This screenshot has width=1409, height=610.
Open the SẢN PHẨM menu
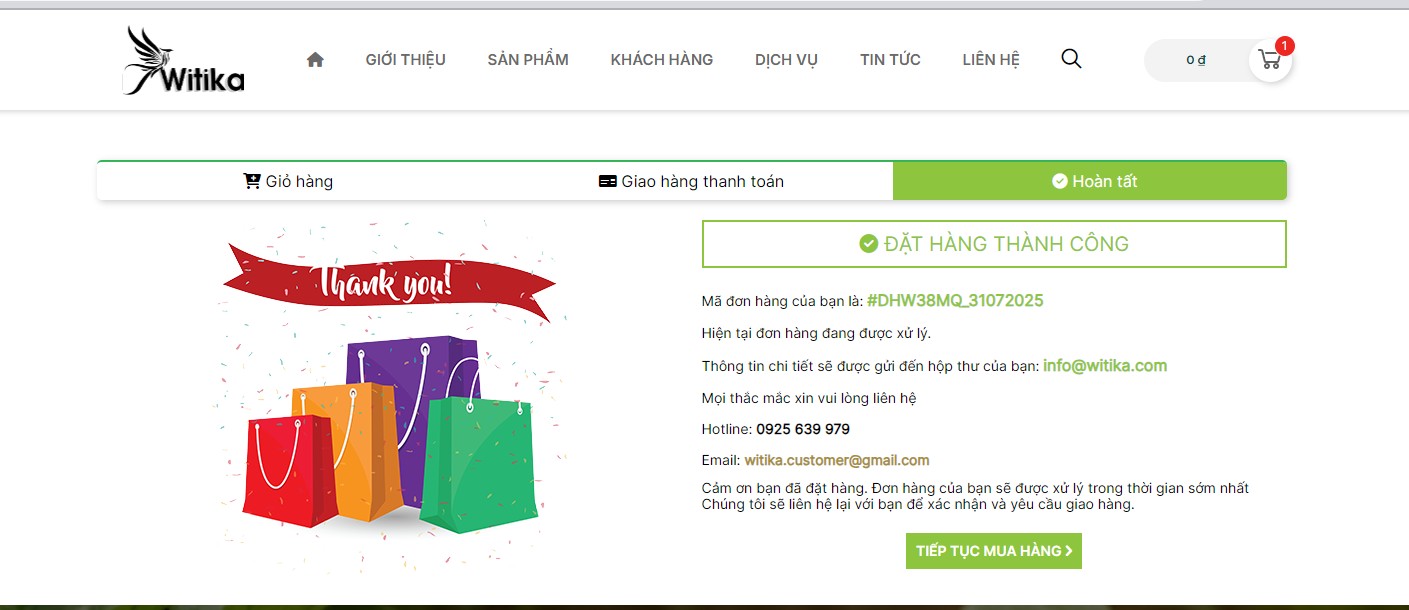click(x=528, y=60)
